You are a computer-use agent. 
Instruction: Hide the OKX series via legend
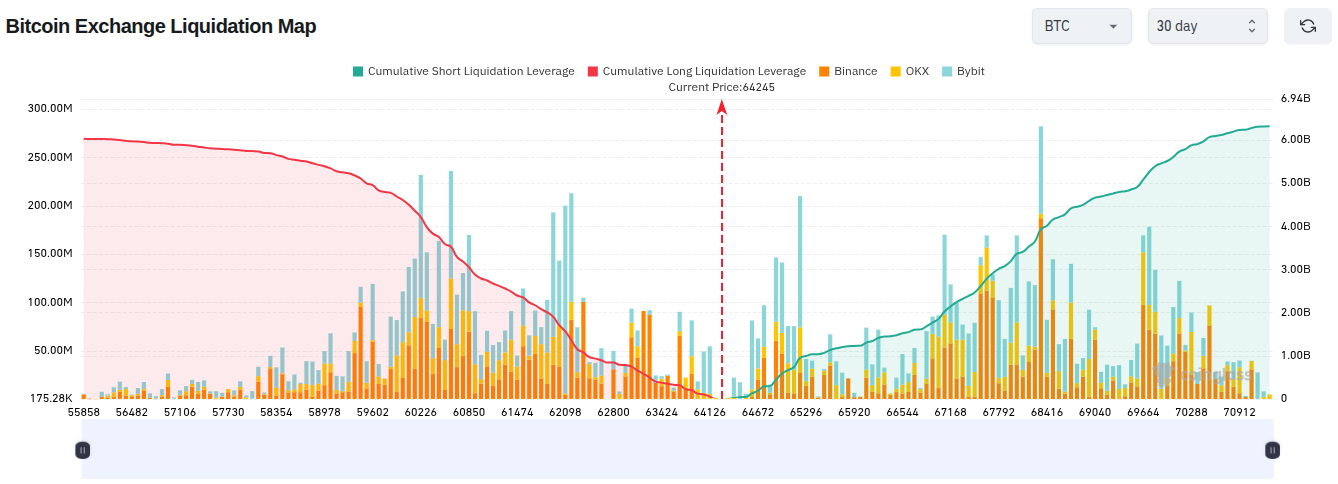[x=909, y=71]
